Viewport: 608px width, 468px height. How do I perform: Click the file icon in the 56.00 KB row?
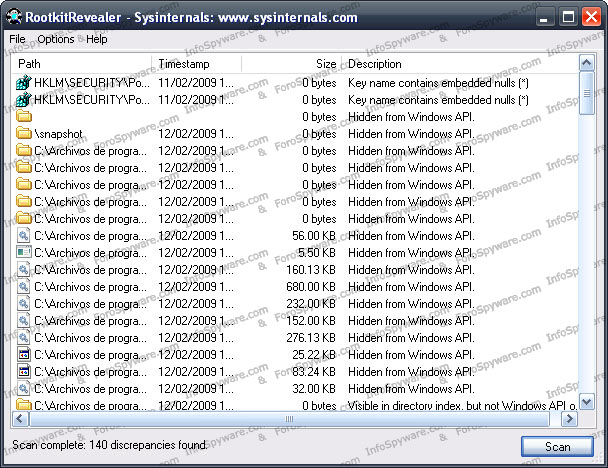tap(24, 235)
